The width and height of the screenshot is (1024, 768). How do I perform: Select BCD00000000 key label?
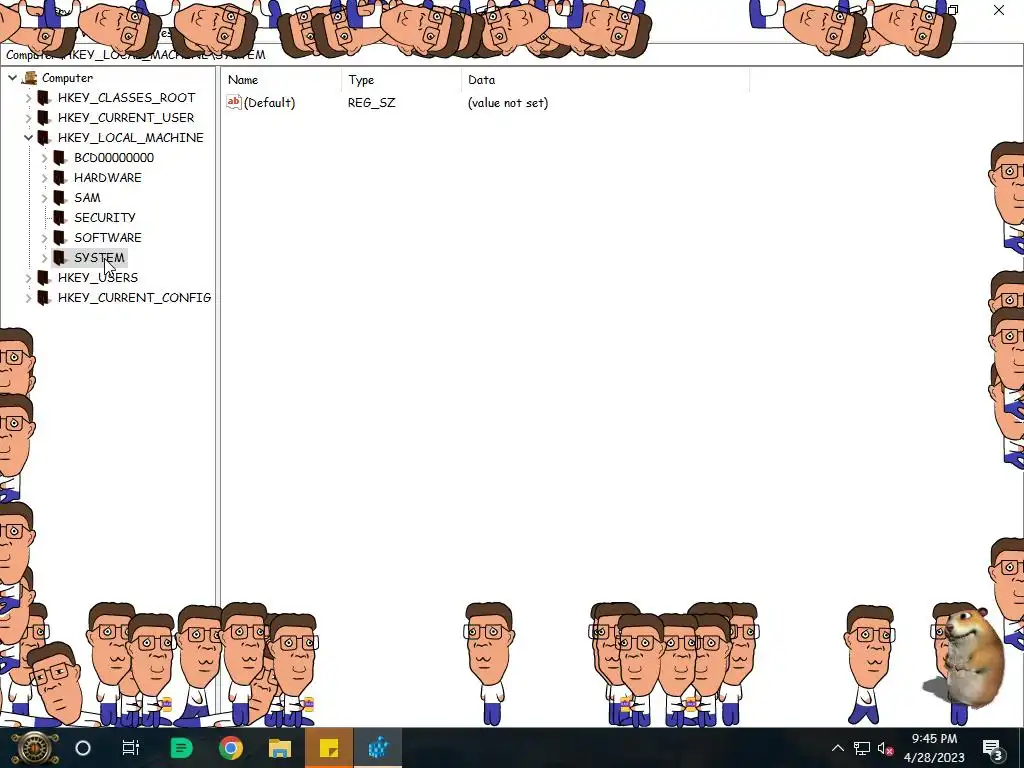(x=114, y=158)
